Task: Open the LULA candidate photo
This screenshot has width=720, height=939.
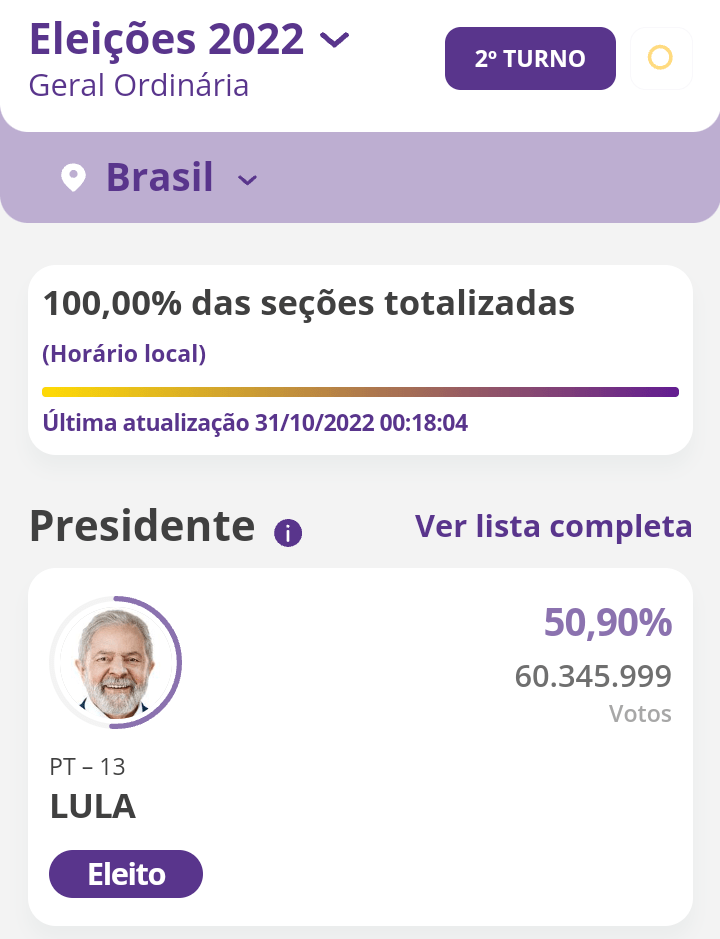Action: [116, 662]
